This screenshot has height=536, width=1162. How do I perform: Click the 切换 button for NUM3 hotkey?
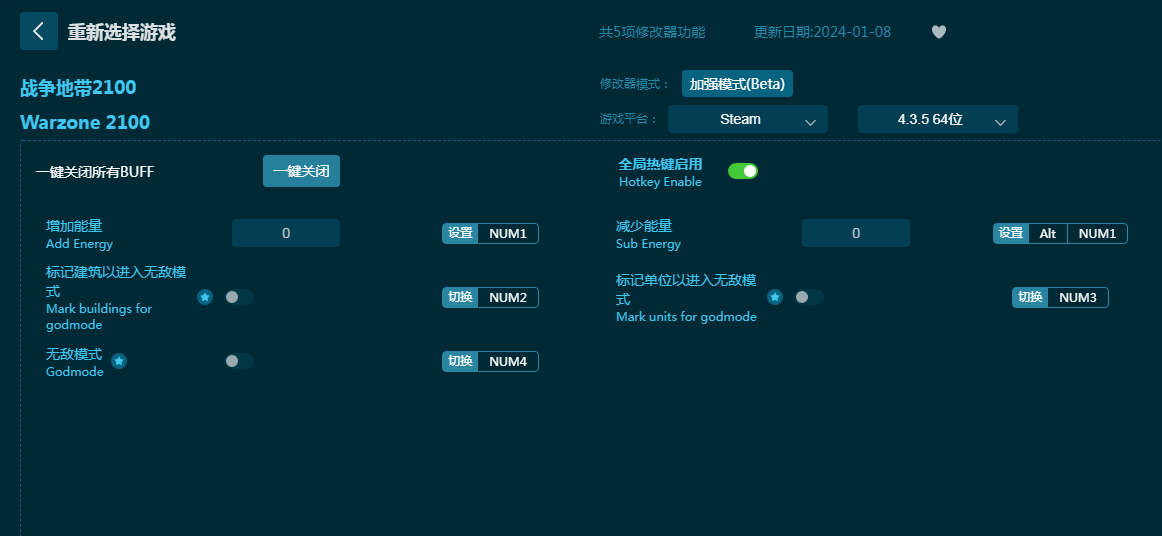pyautogui.click(x=1030, y=297)
